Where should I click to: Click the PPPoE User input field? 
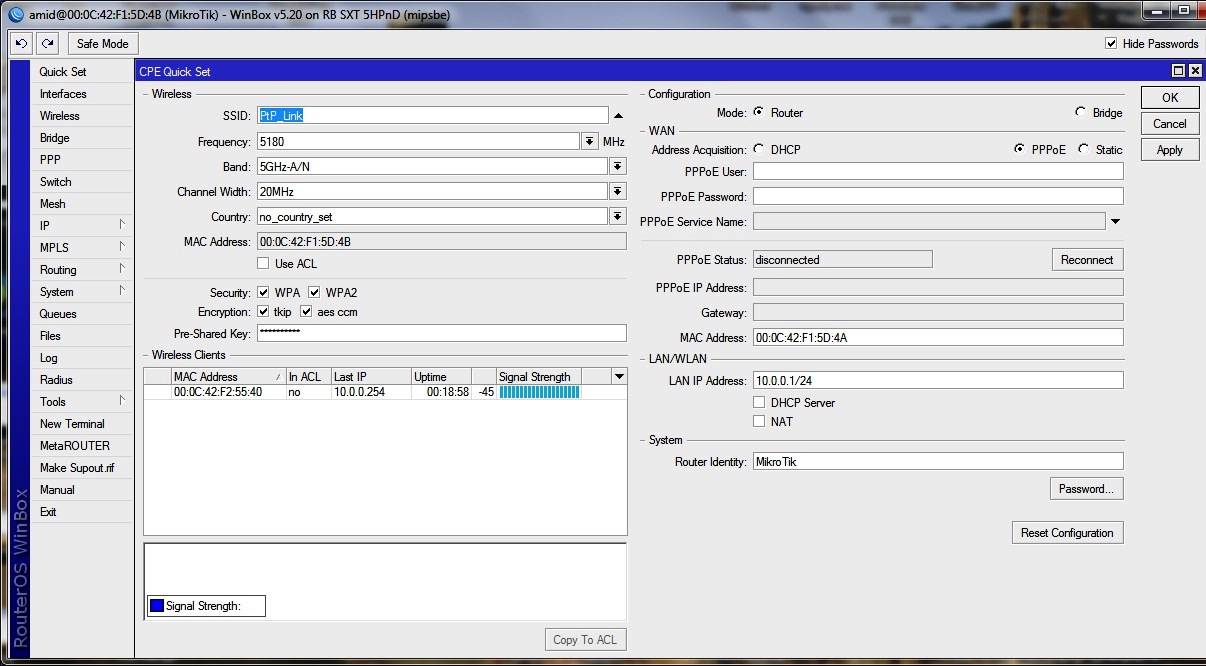[x=938, y=172]
